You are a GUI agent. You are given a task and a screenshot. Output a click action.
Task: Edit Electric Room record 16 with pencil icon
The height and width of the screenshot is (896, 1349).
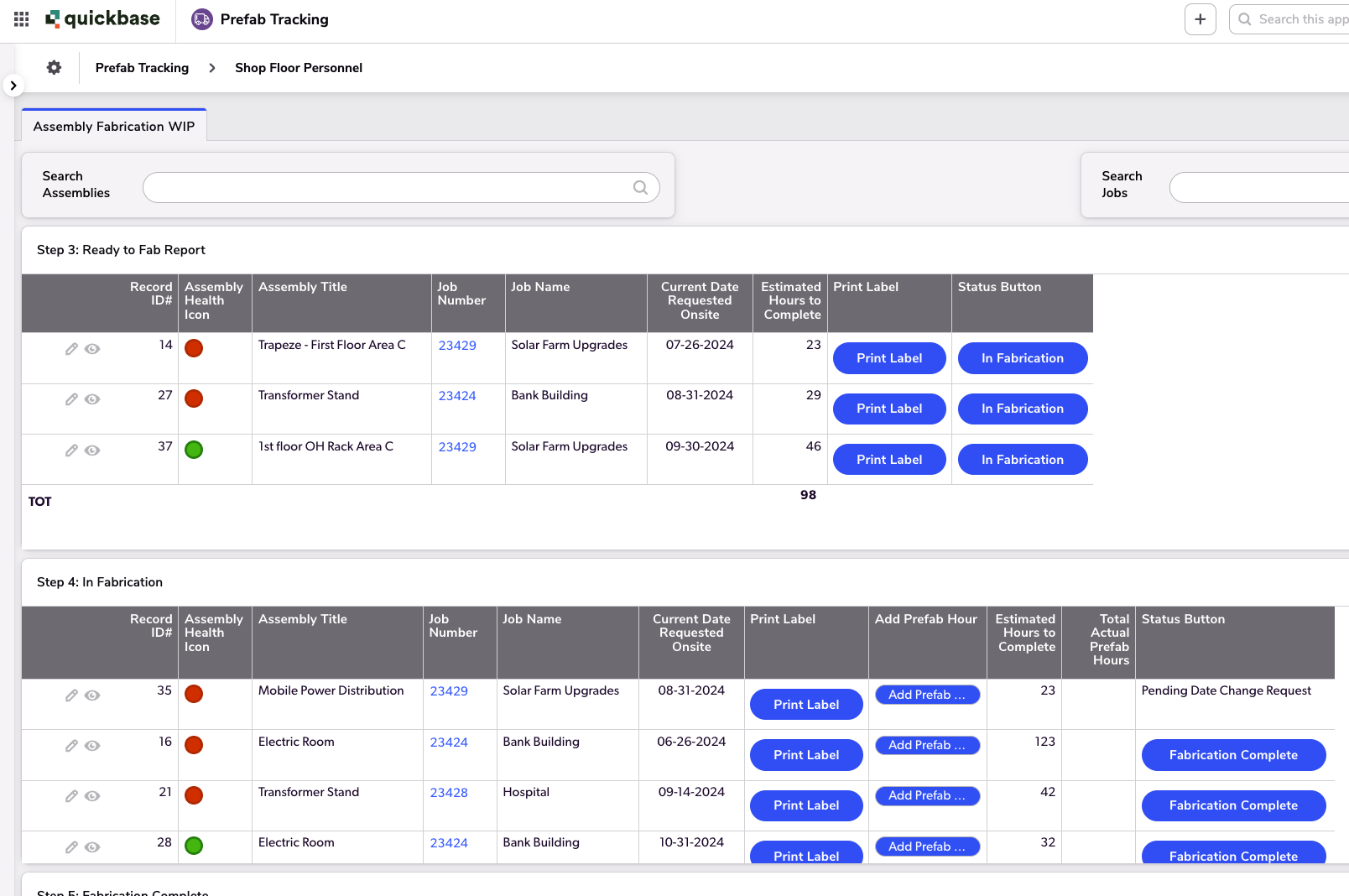point(70,745)
